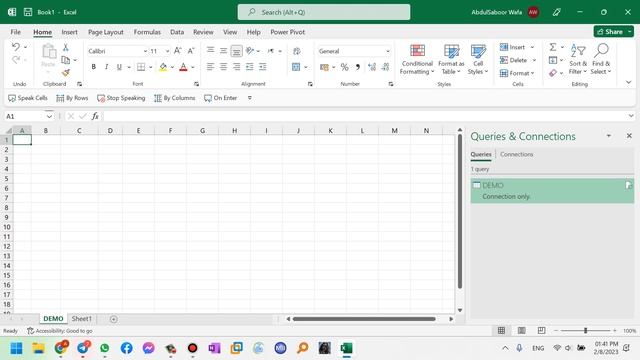Click Increase Decimal icon
Screen dimensions: 640x360
(371, 67)
